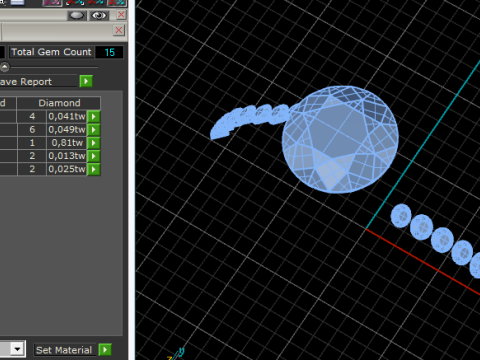
Task: Select the 0,81tw weight cell
Action: tap(67, 143)
